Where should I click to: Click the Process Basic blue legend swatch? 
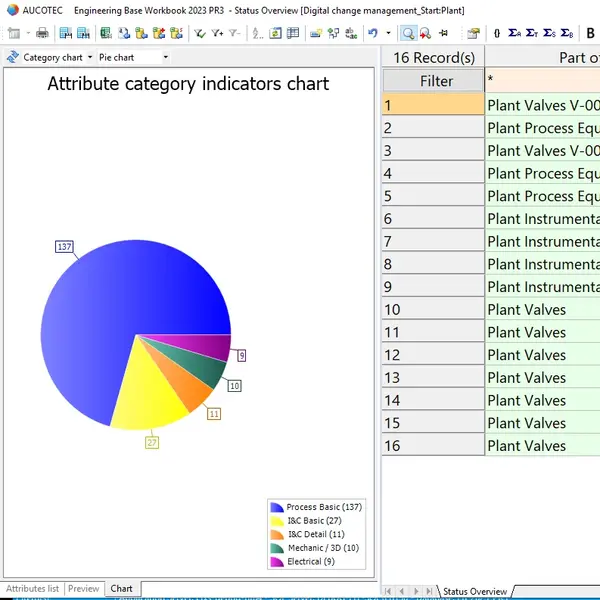277,507
